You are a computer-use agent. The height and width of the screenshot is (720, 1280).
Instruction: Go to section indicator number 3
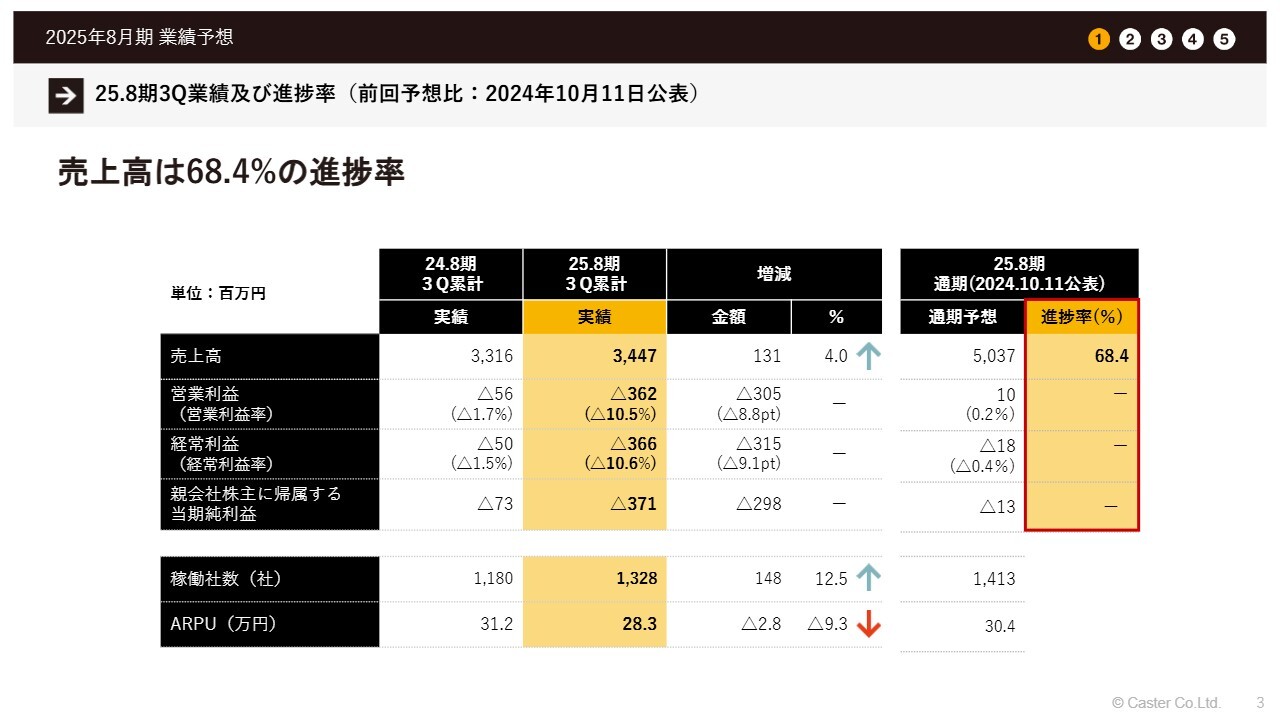click(1161, 39)
